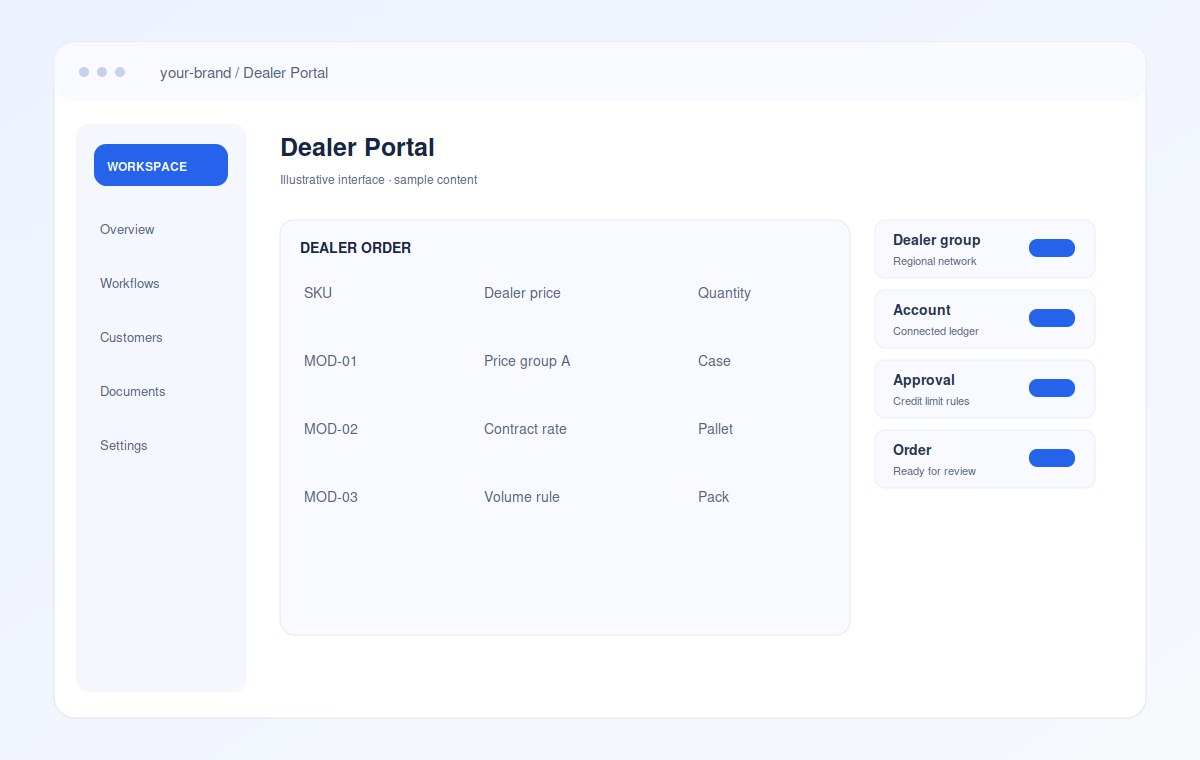
Task: Click the Price group A cell
Action: pyautogui.click(x=527, y=361)
